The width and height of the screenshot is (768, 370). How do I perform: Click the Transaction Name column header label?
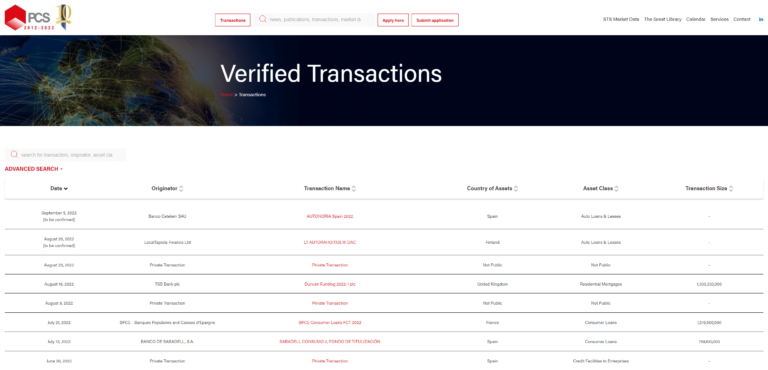(x=327, y=189)
